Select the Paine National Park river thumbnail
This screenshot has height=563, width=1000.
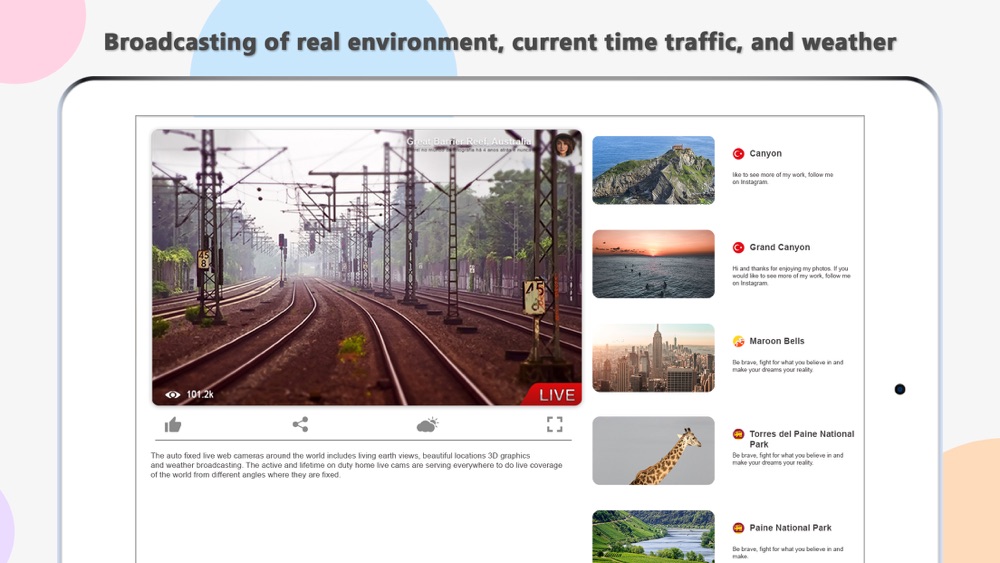click(653, 536)
